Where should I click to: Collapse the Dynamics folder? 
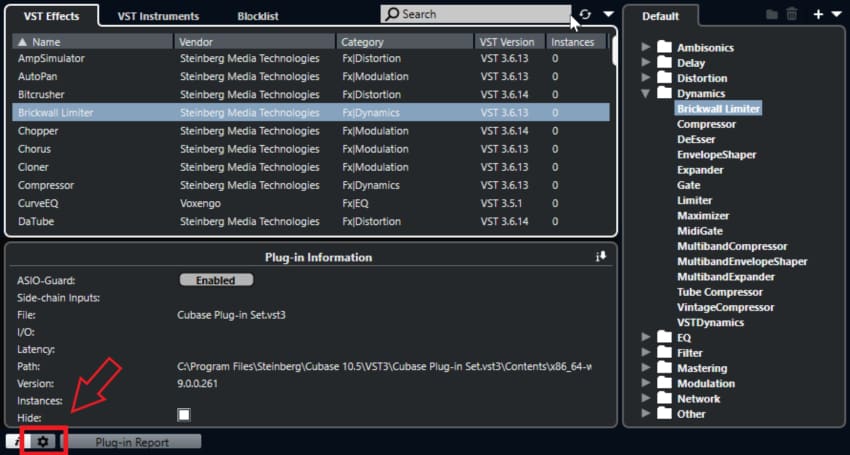click(x=646, y=93)
